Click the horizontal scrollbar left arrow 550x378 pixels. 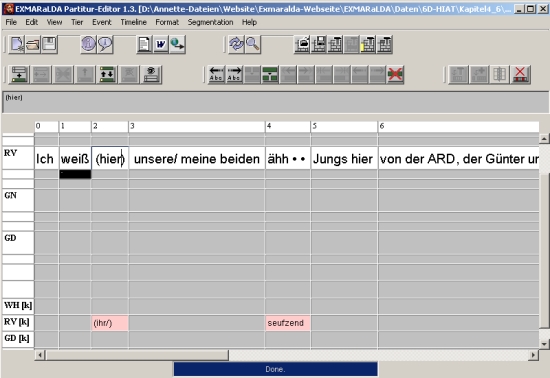[x=40, y=355]
